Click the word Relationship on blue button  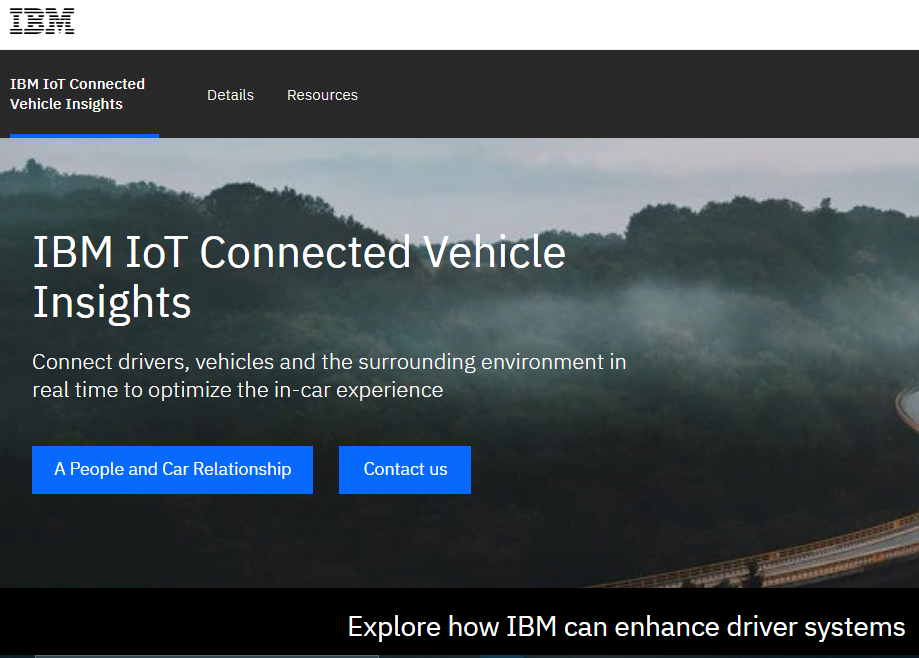coord(242,469)
